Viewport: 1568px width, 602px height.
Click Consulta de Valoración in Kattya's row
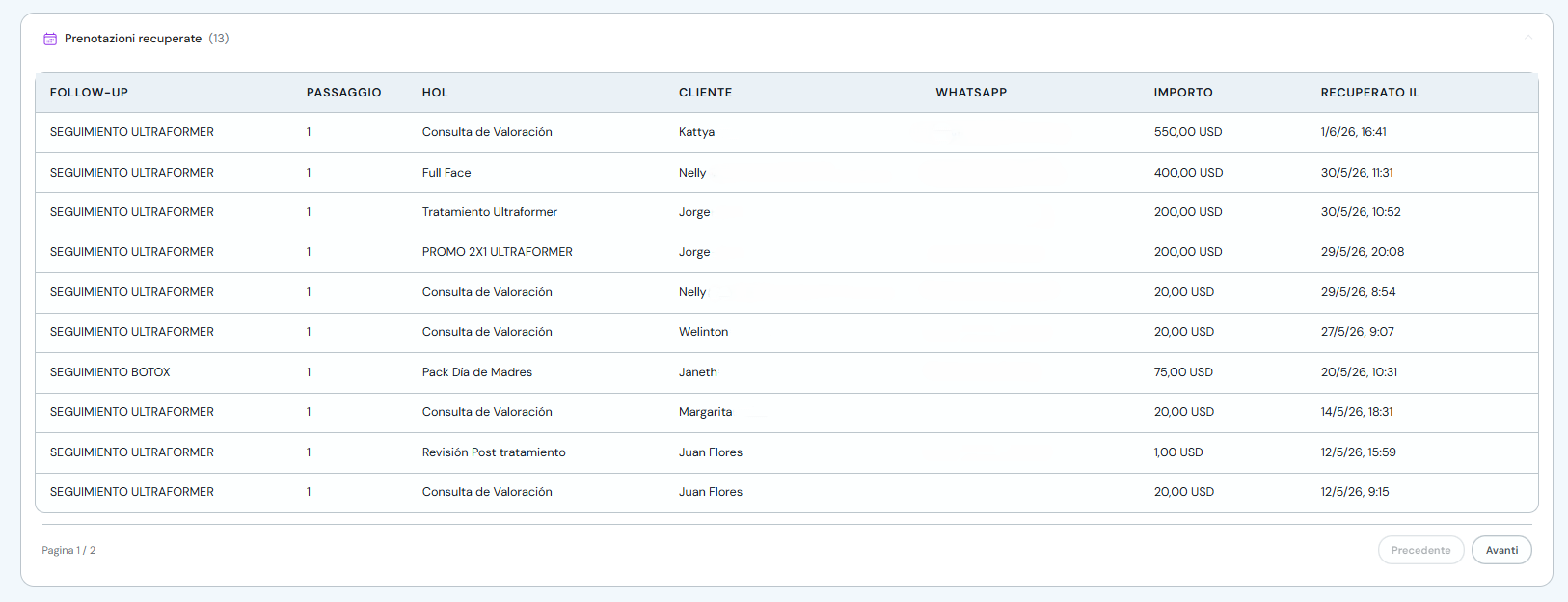tap(487, 132)
